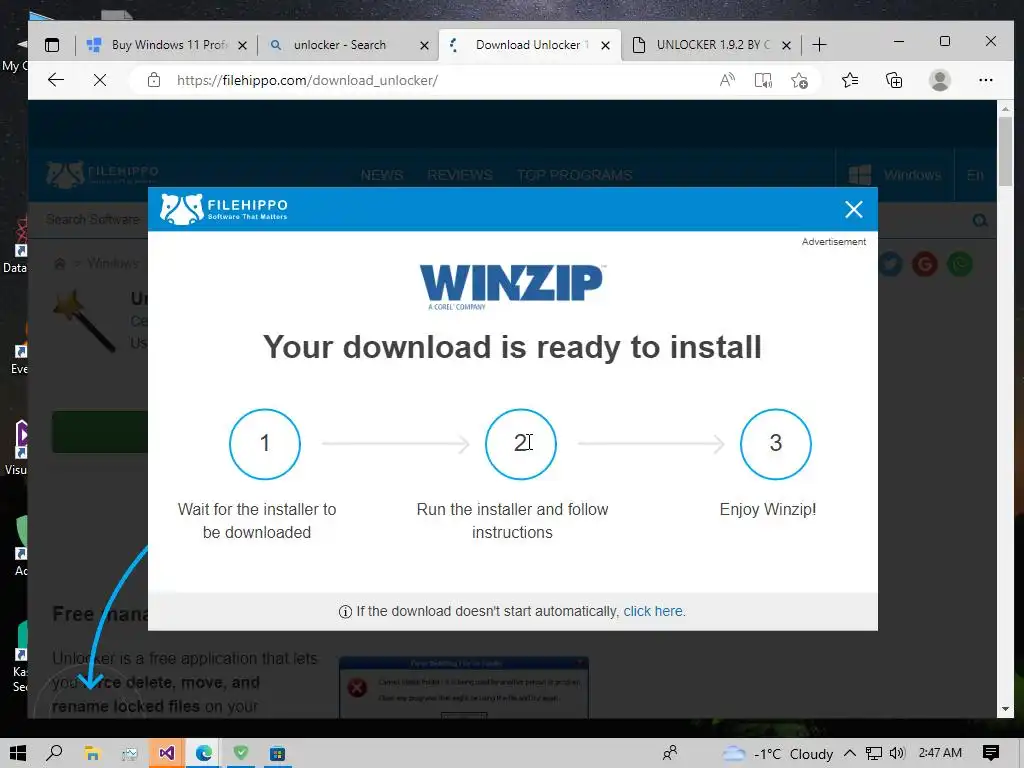Open the browser profile menu
The image size is (1024, 768).
(940, 80)
